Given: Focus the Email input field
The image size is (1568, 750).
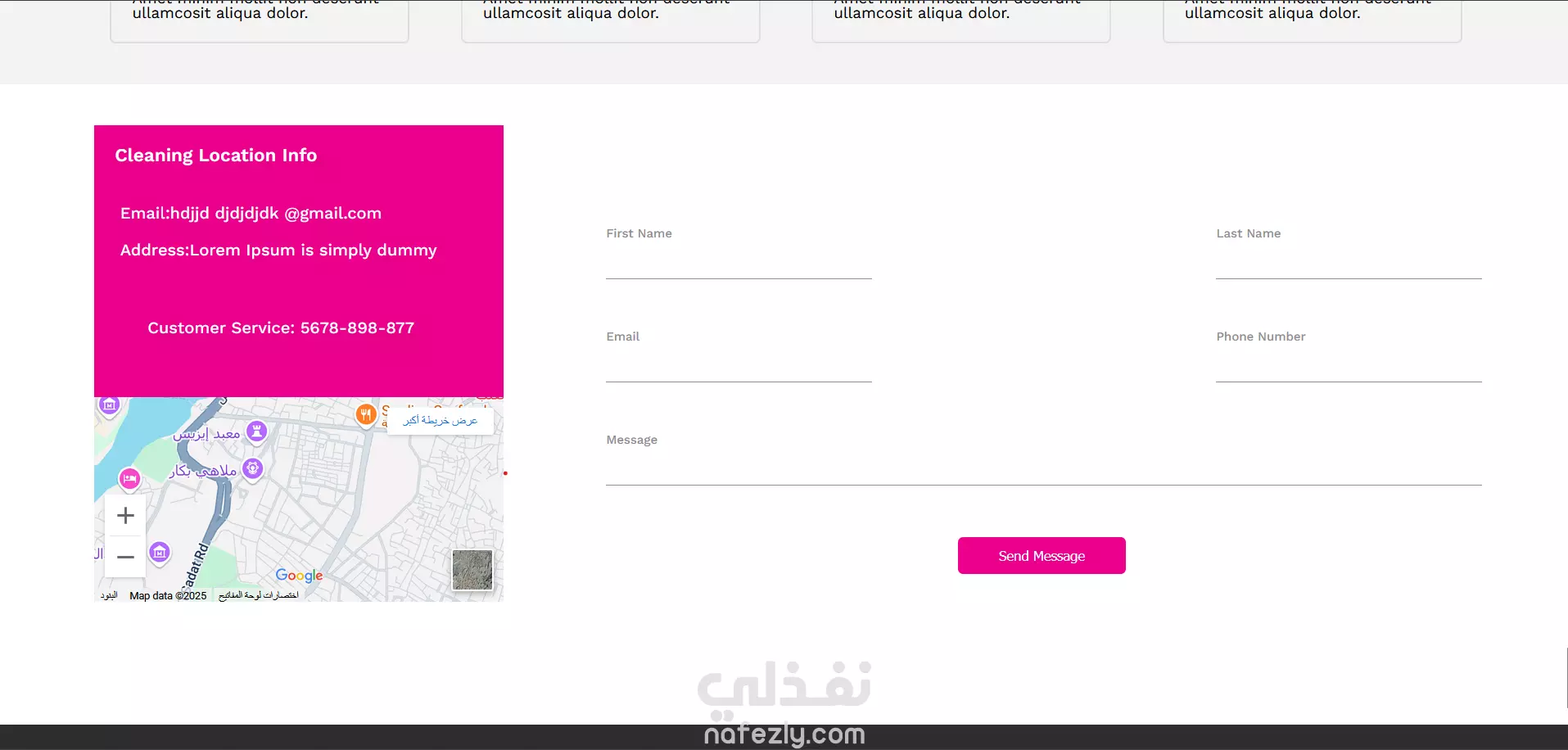Looking at the screenshot, I should 739,367.
